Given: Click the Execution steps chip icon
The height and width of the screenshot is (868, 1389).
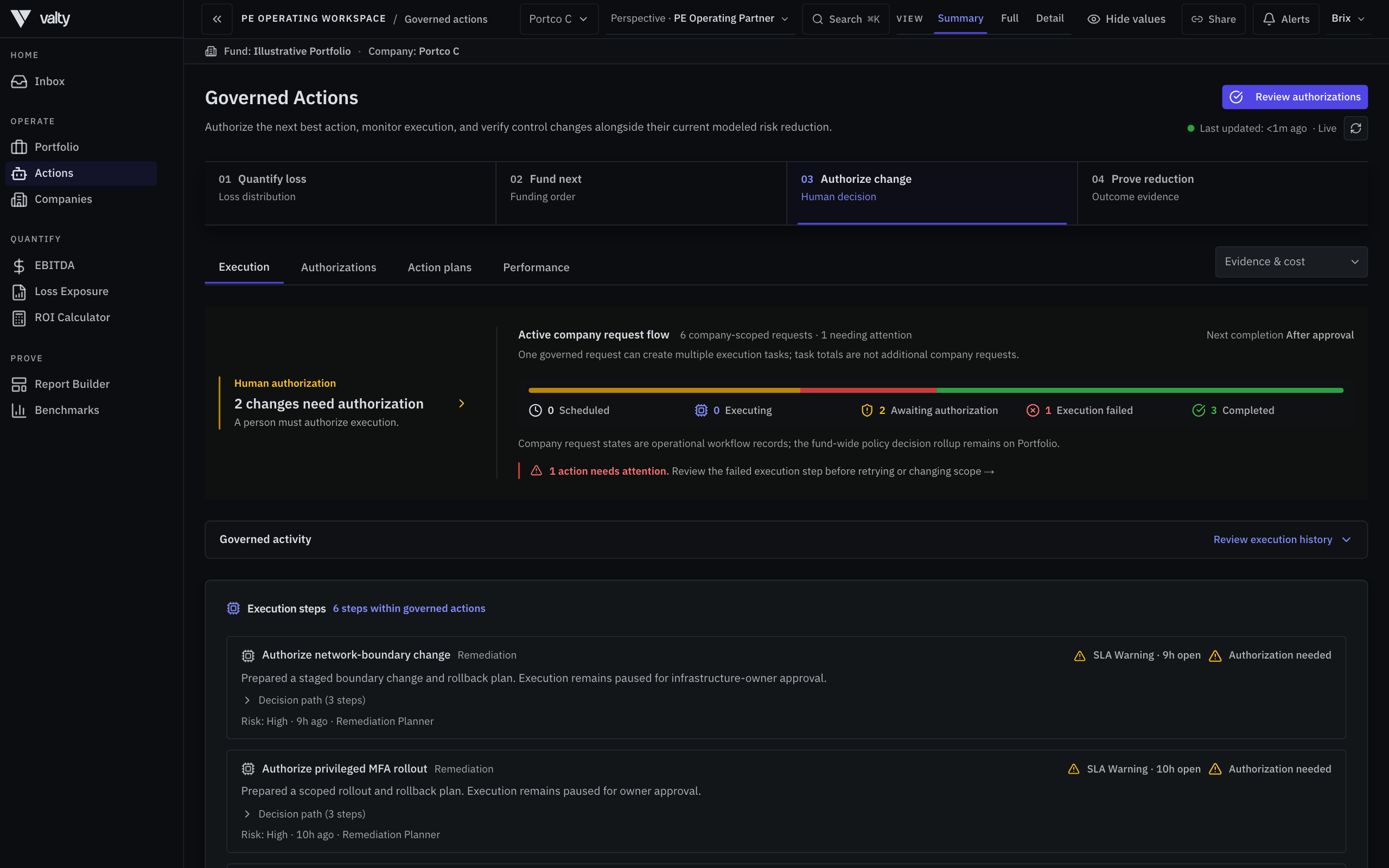Looking at the screenshot, I should pos(233,609).
